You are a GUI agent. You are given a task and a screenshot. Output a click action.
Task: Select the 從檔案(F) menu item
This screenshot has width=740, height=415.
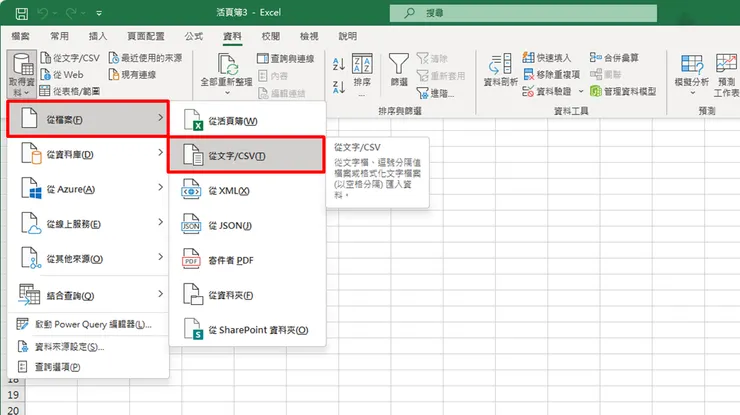pos(88,119)
